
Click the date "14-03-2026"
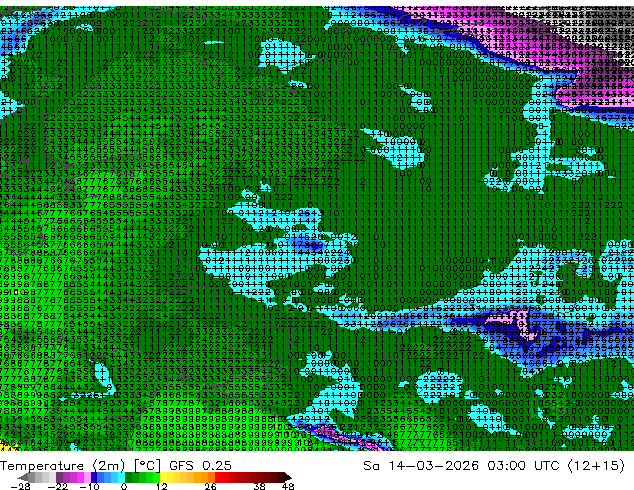click(x=433, y=466)
